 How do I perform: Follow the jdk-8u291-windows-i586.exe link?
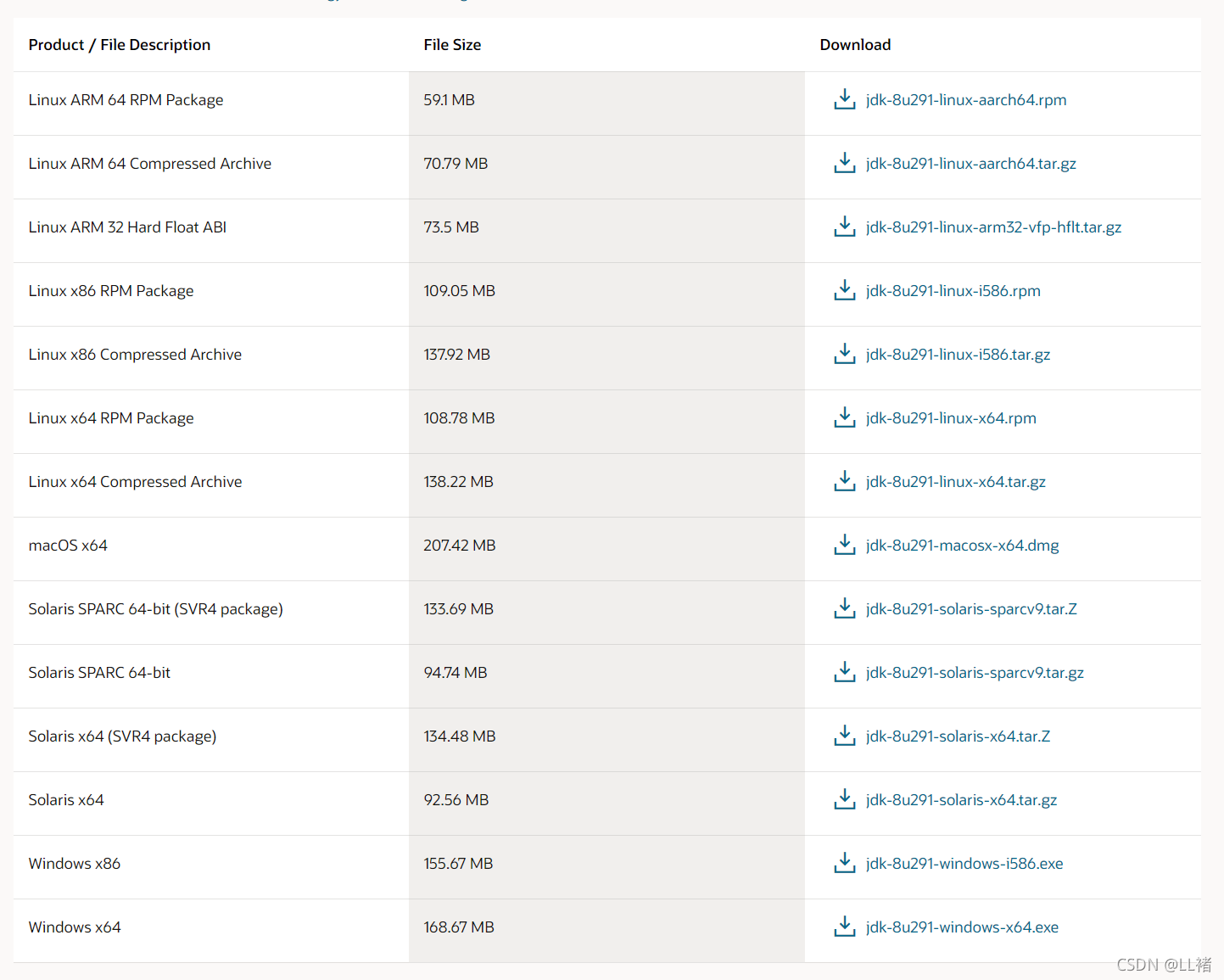coord(964,864)
